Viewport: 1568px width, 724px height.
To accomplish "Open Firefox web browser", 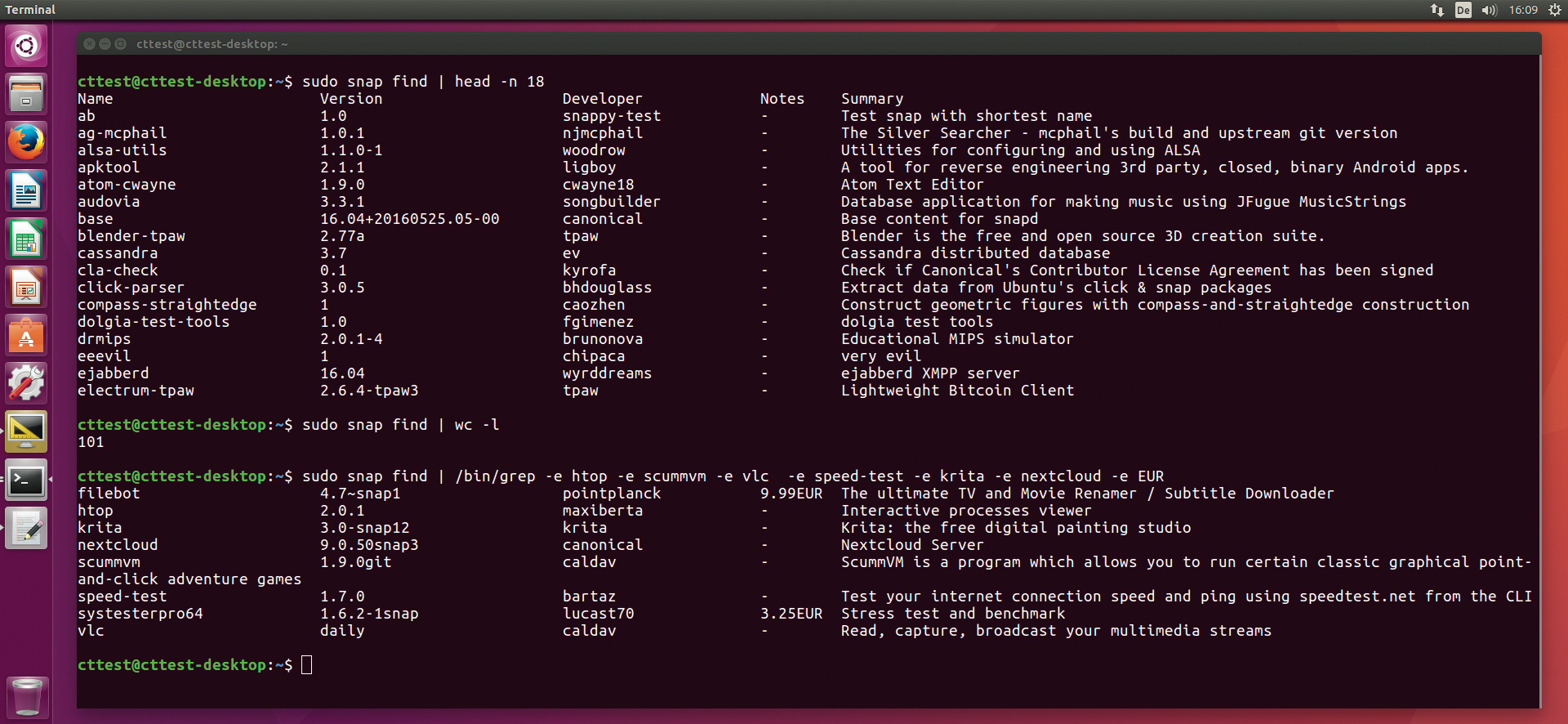I will pyautogui.click(x=26, y=142).
